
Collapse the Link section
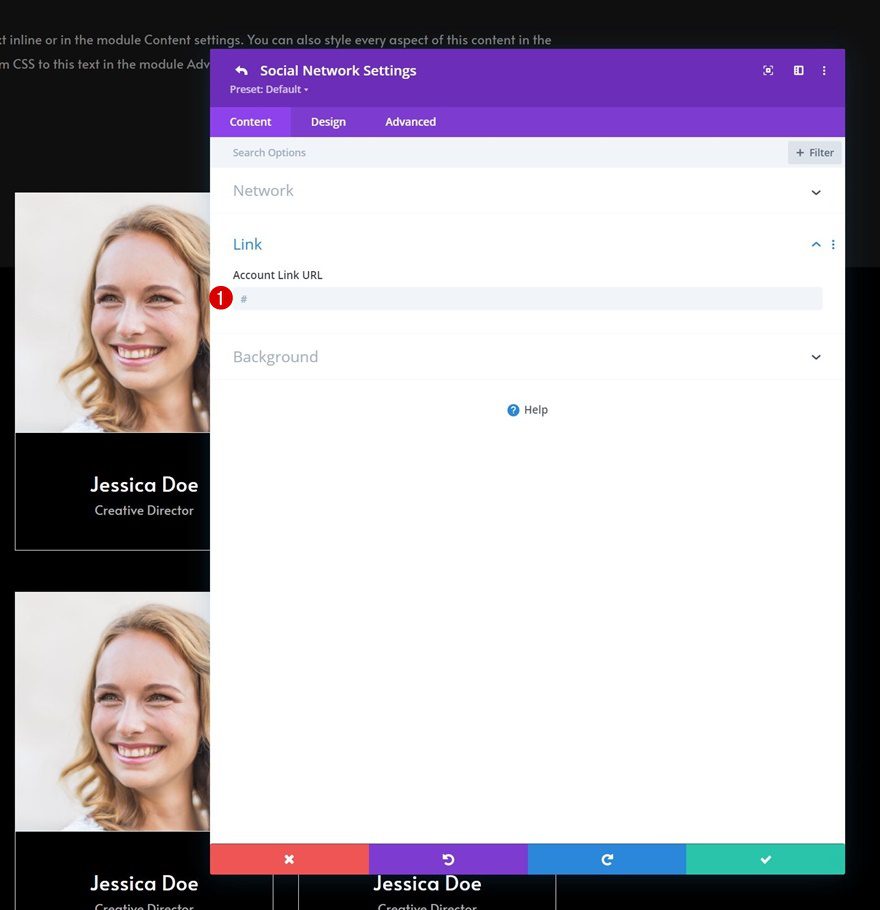(x=815, y=244)
